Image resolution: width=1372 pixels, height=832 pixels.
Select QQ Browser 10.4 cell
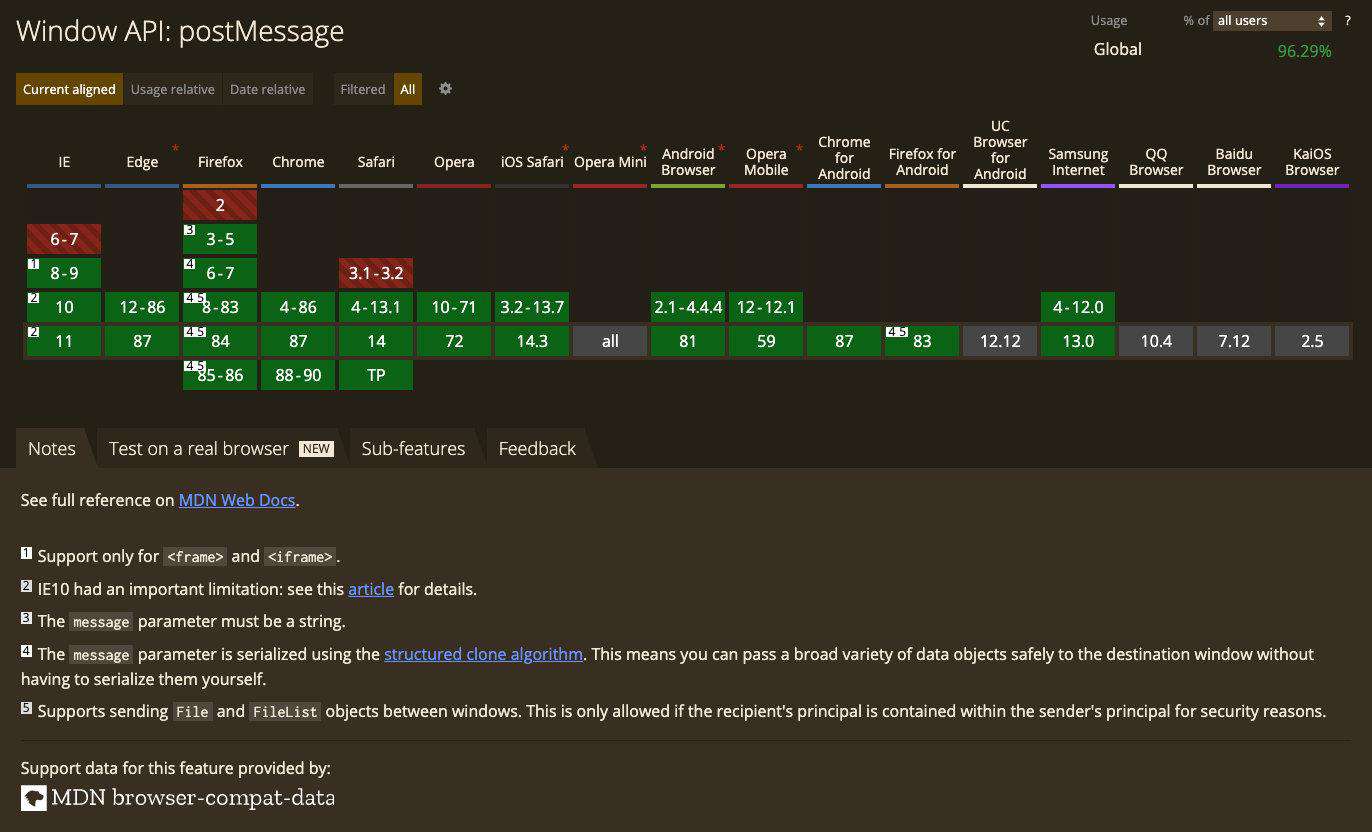(1156, 341)
